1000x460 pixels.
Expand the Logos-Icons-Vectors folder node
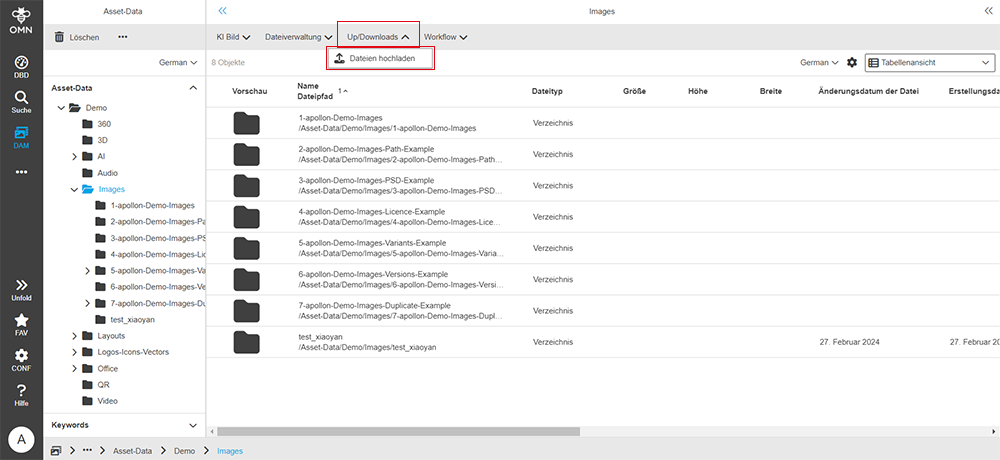click(x=74, y=352)
